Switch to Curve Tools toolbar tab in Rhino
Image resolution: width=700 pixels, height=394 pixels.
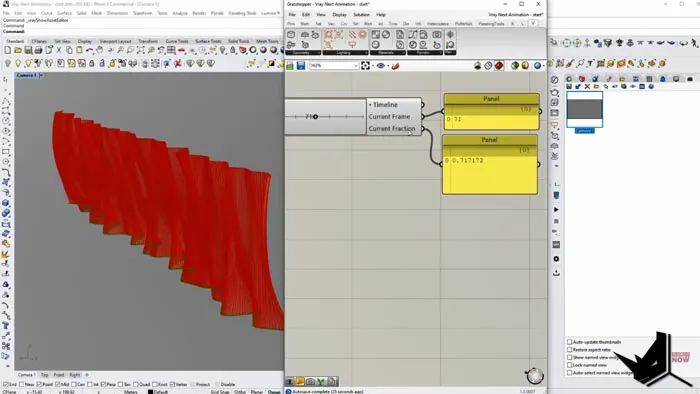coord(177,41)
